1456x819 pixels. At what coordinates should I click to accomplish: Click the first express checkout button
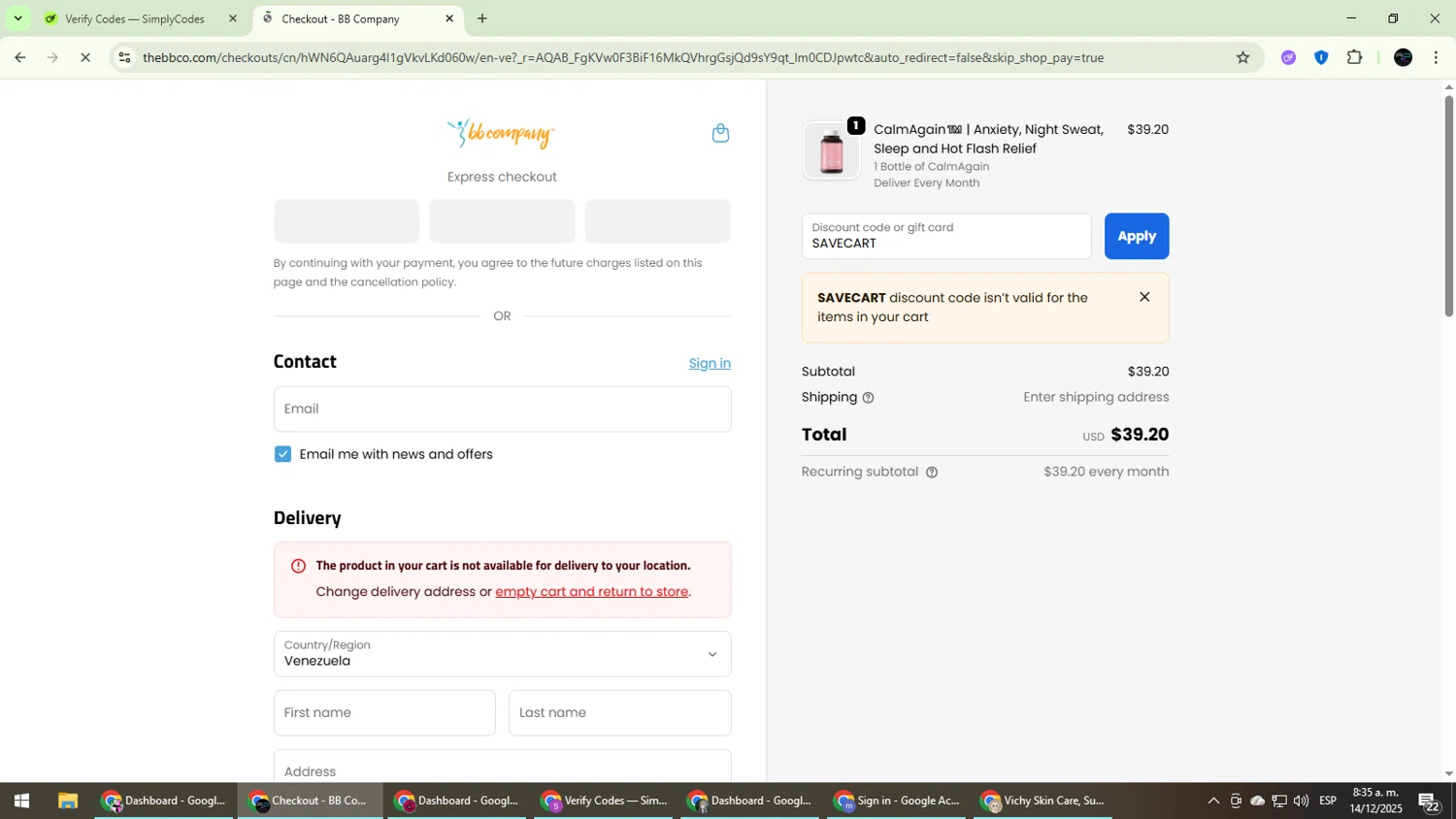(347, 221)
